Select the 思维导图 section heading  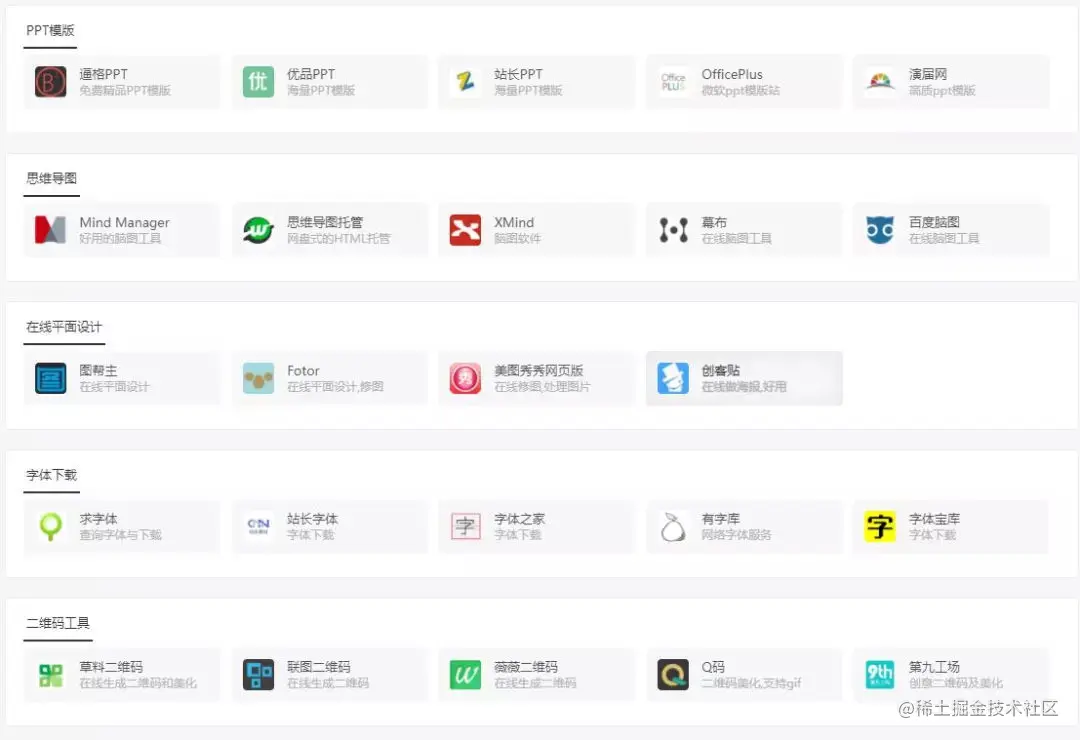pos(52,178)
